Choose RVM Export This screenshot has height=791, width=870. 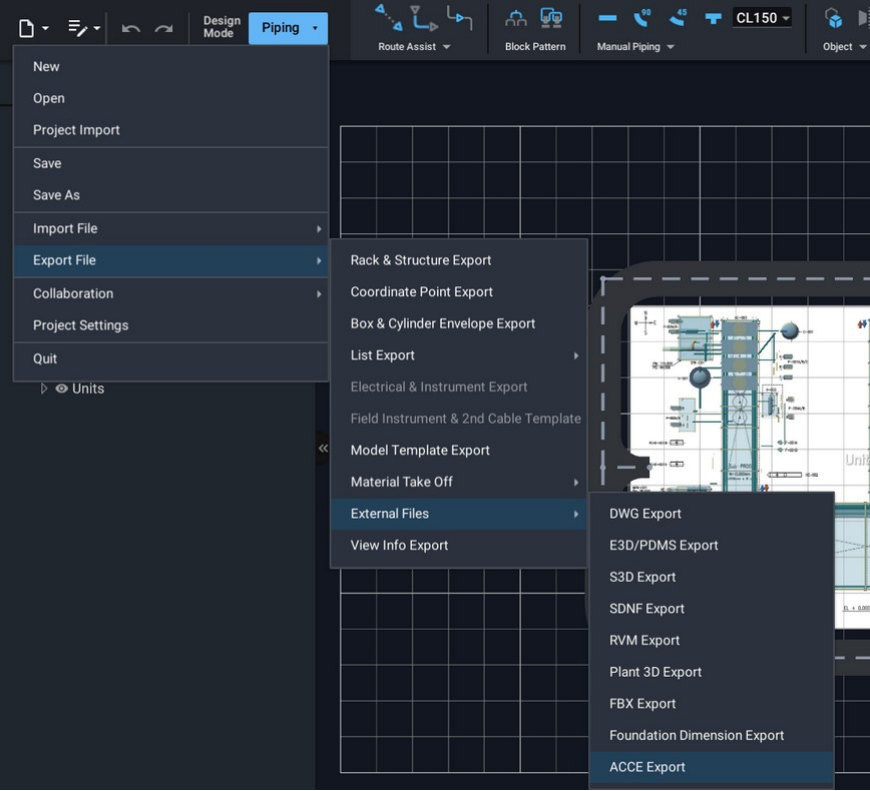[x=712, y=640]
